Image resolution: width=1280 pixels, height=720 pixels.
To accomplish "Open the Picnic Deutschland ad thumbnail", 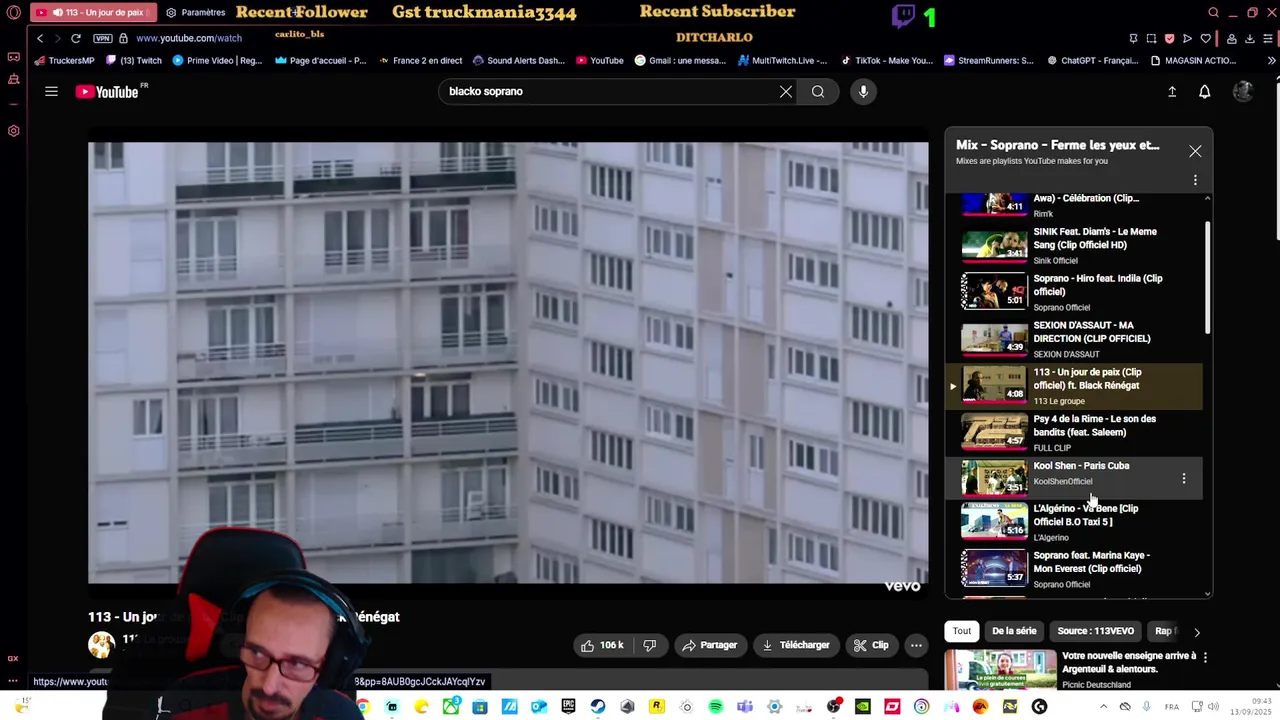I will 1000,670.
